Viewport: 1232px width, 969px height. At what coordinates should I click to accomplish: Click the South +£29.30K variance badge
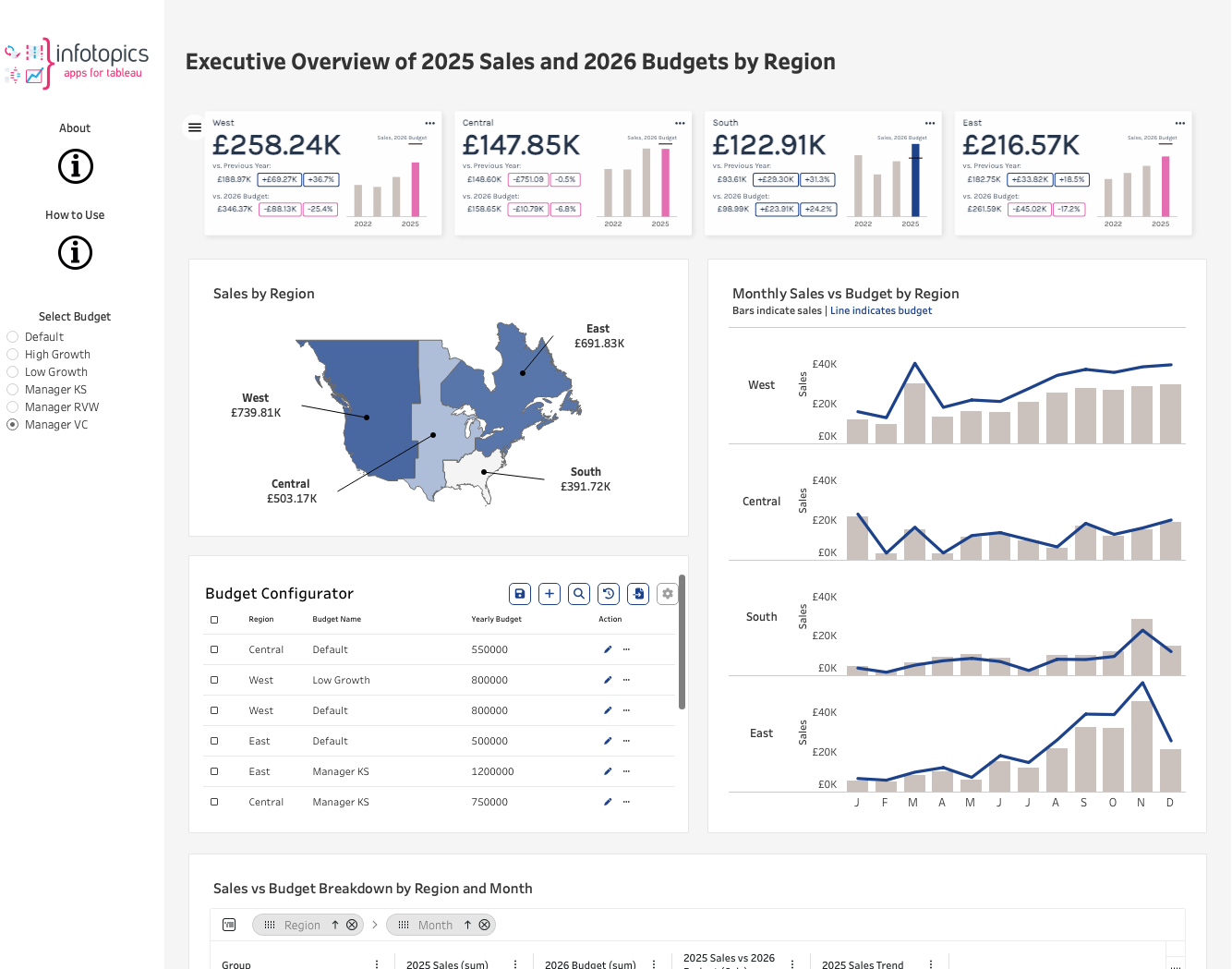tap(776, 180)
